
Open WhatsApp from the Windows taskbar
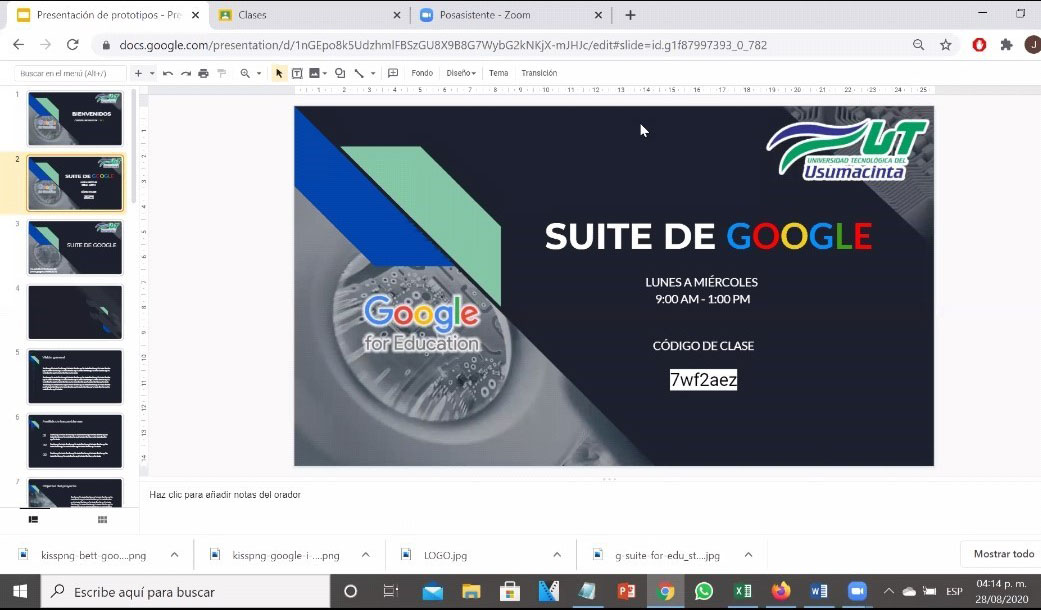[704, 592]
